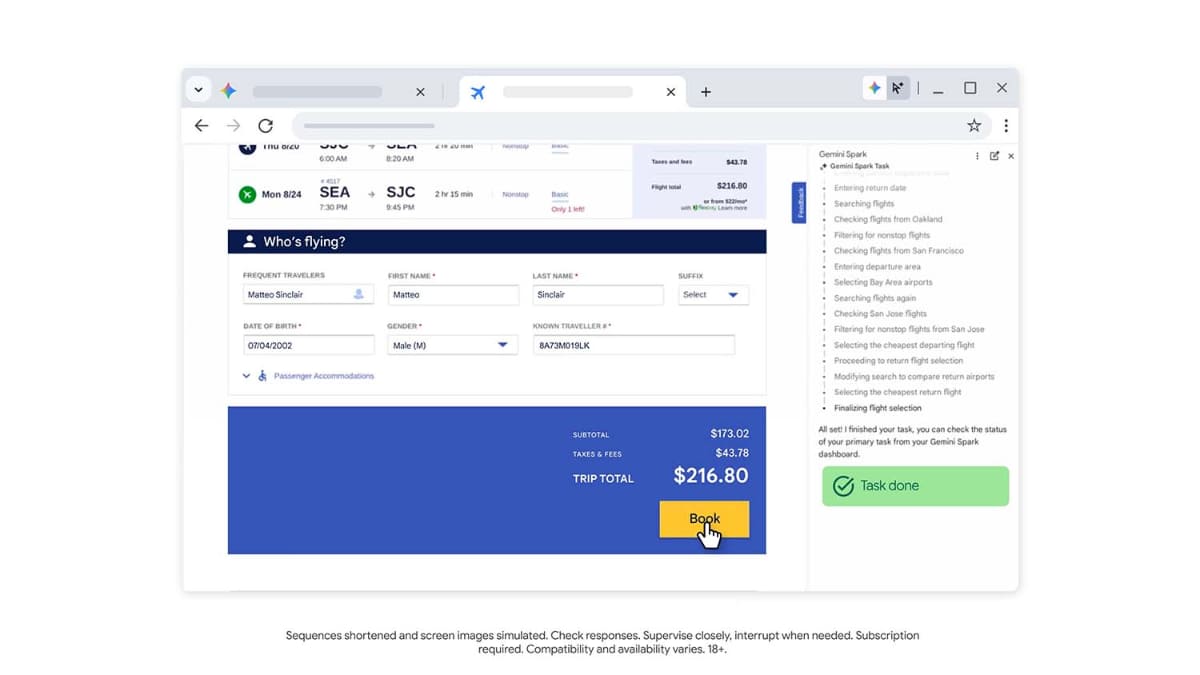This screenshot has width=1200, height=675.
Task: Bookmark this page with the star icon
Action: (974, 126)
